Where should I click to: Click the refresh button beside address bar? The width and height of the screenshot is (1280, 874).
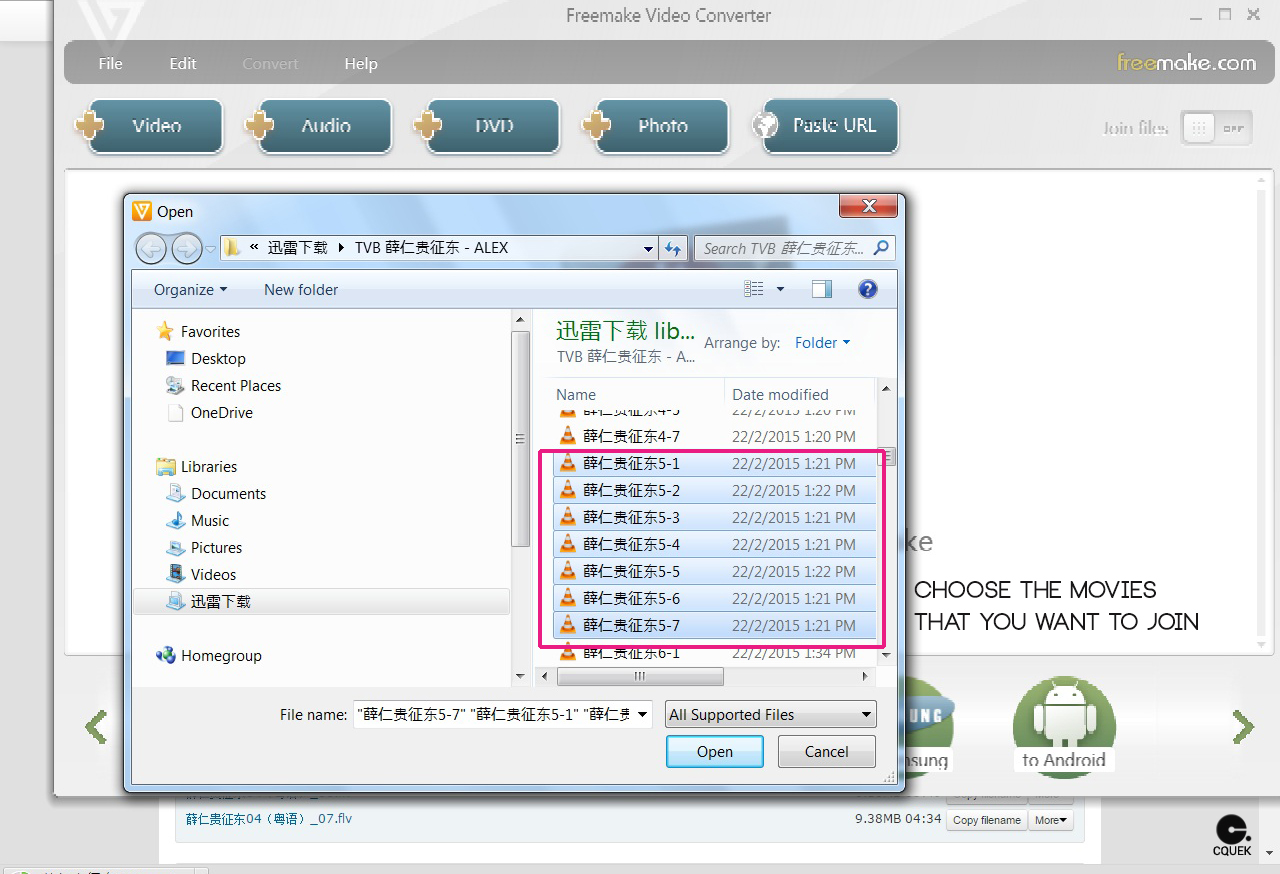pyautogui.click(x=673, y=248)
